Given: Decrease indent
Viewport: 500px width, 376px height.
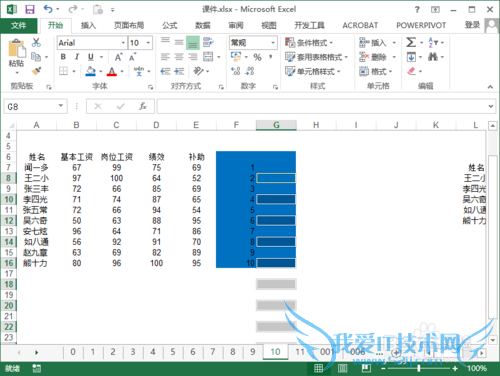Looking at the screenshot, I should click(x=165, y=71).
